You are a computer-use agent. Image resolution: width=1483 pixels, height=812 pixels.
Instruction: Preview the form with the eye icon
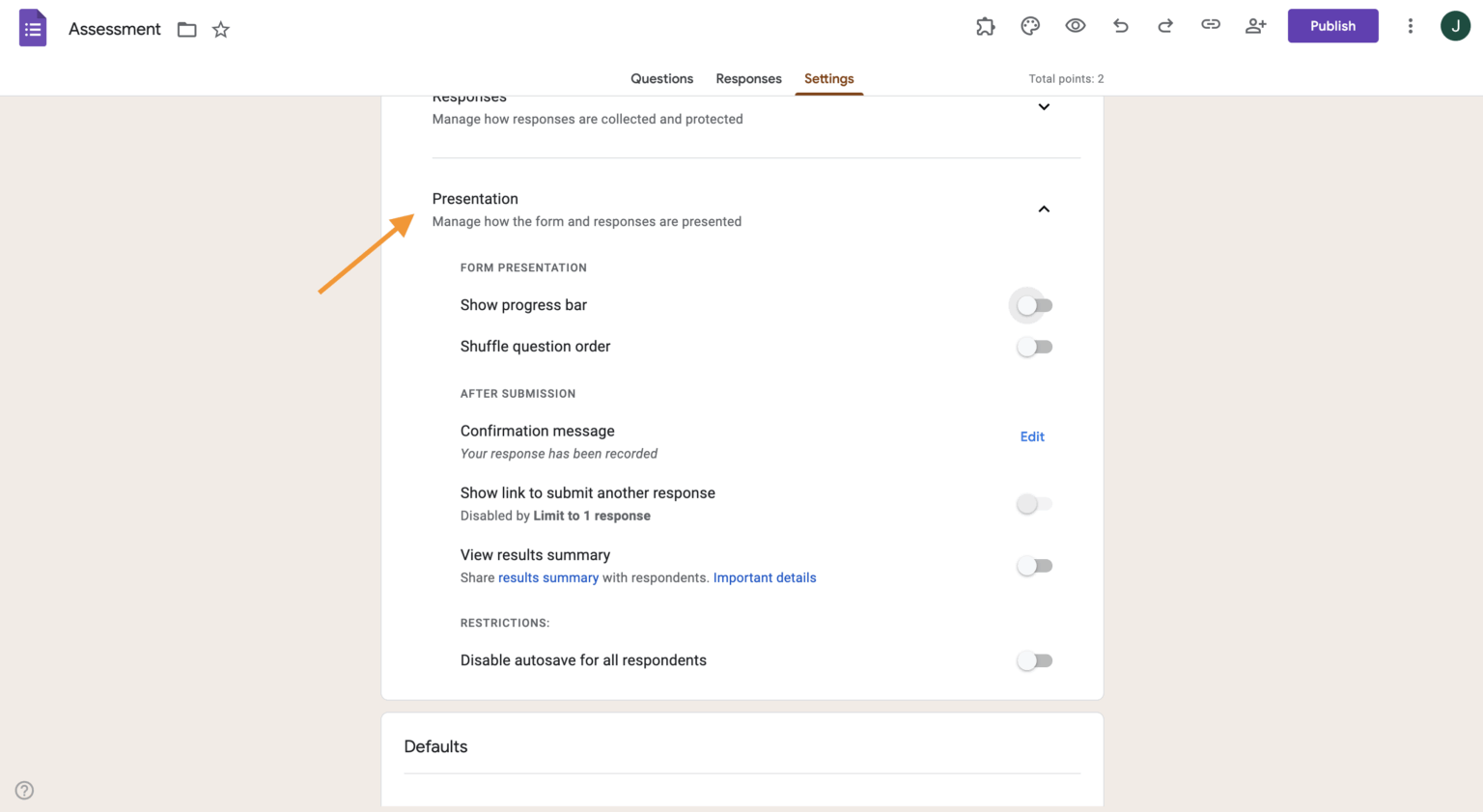pyautogui.click(x=1075, y=26)
